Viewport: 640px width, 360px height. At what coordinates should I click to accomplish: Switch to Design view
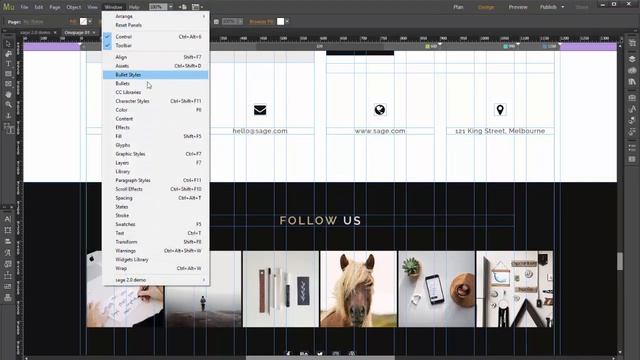click(486, 7)
